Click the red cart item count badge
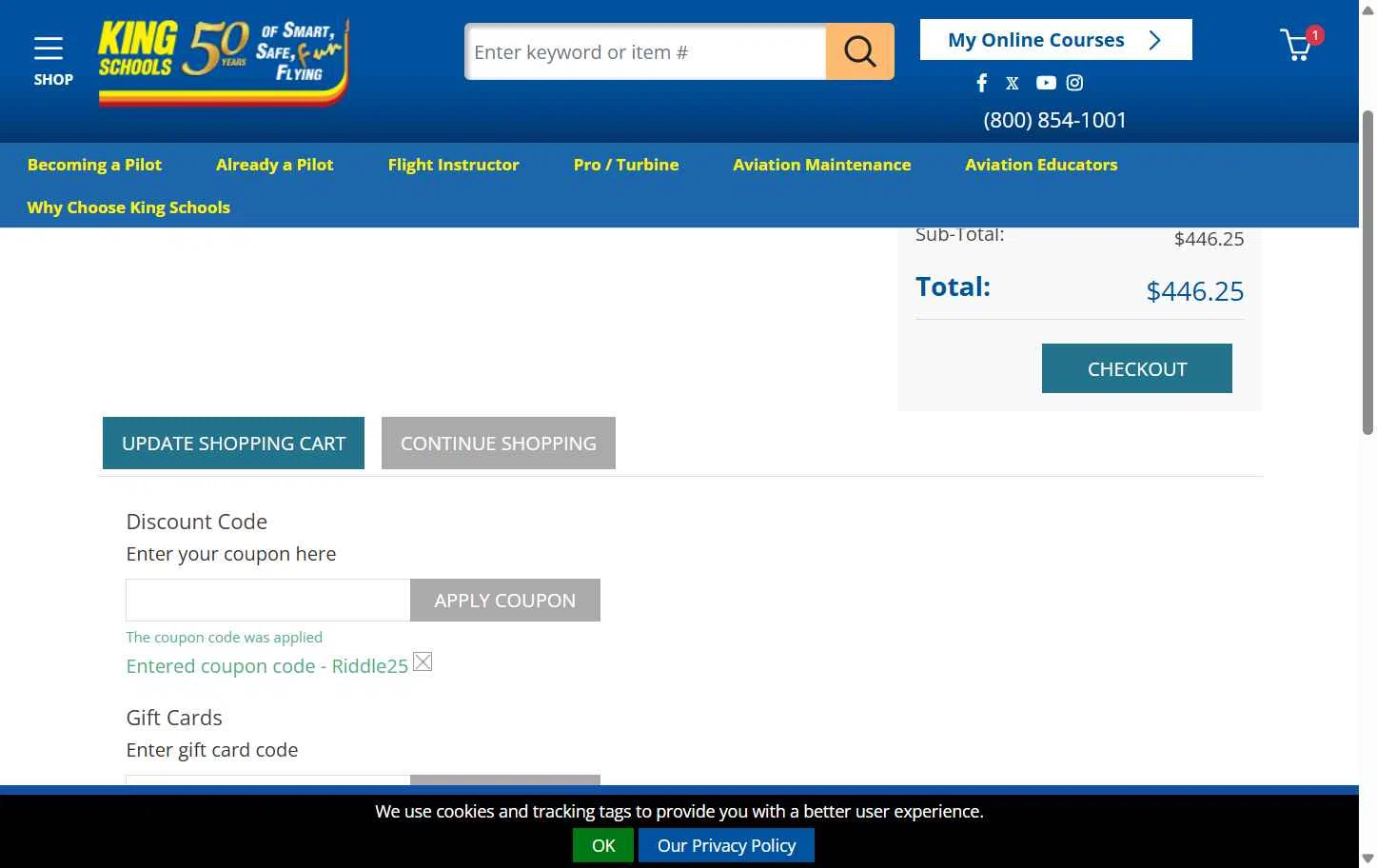 click(x=1315, y=35)
